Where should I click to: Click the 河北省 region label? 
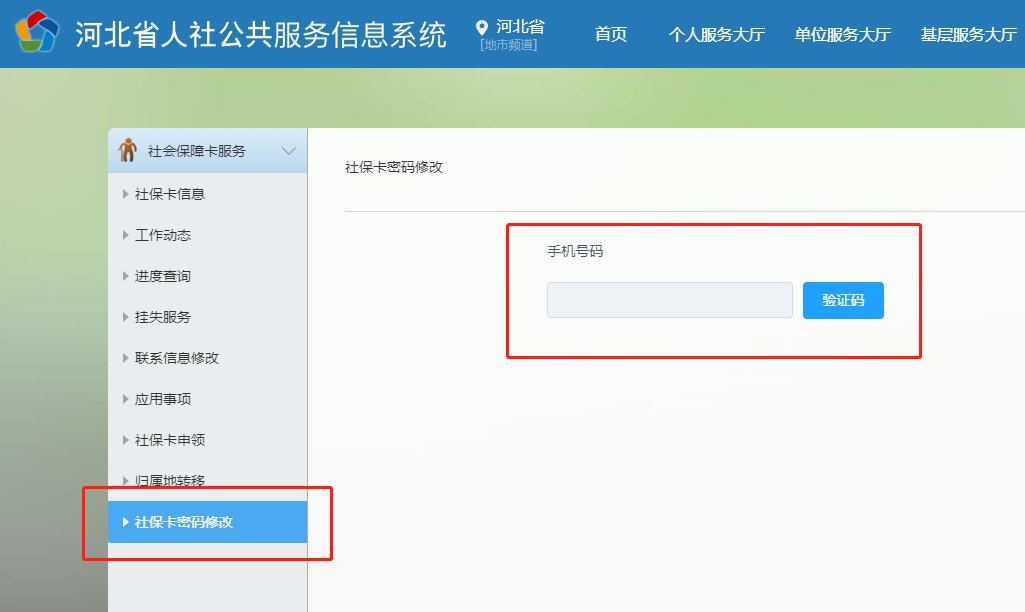point(520,26)
